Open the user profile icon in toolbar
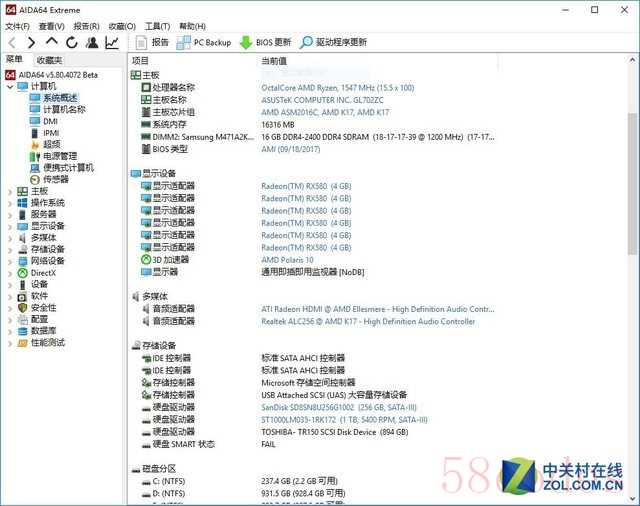 [92, 42]
